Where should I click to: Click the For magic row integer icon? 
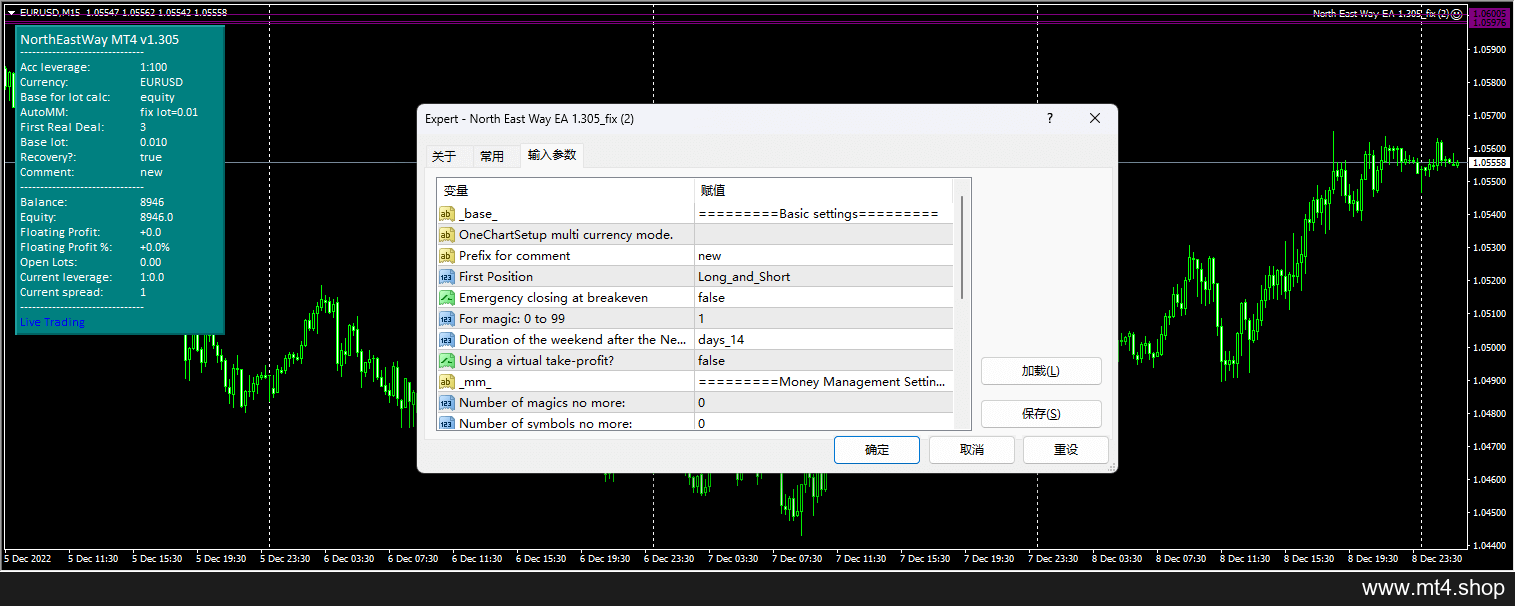pos(447,319)
